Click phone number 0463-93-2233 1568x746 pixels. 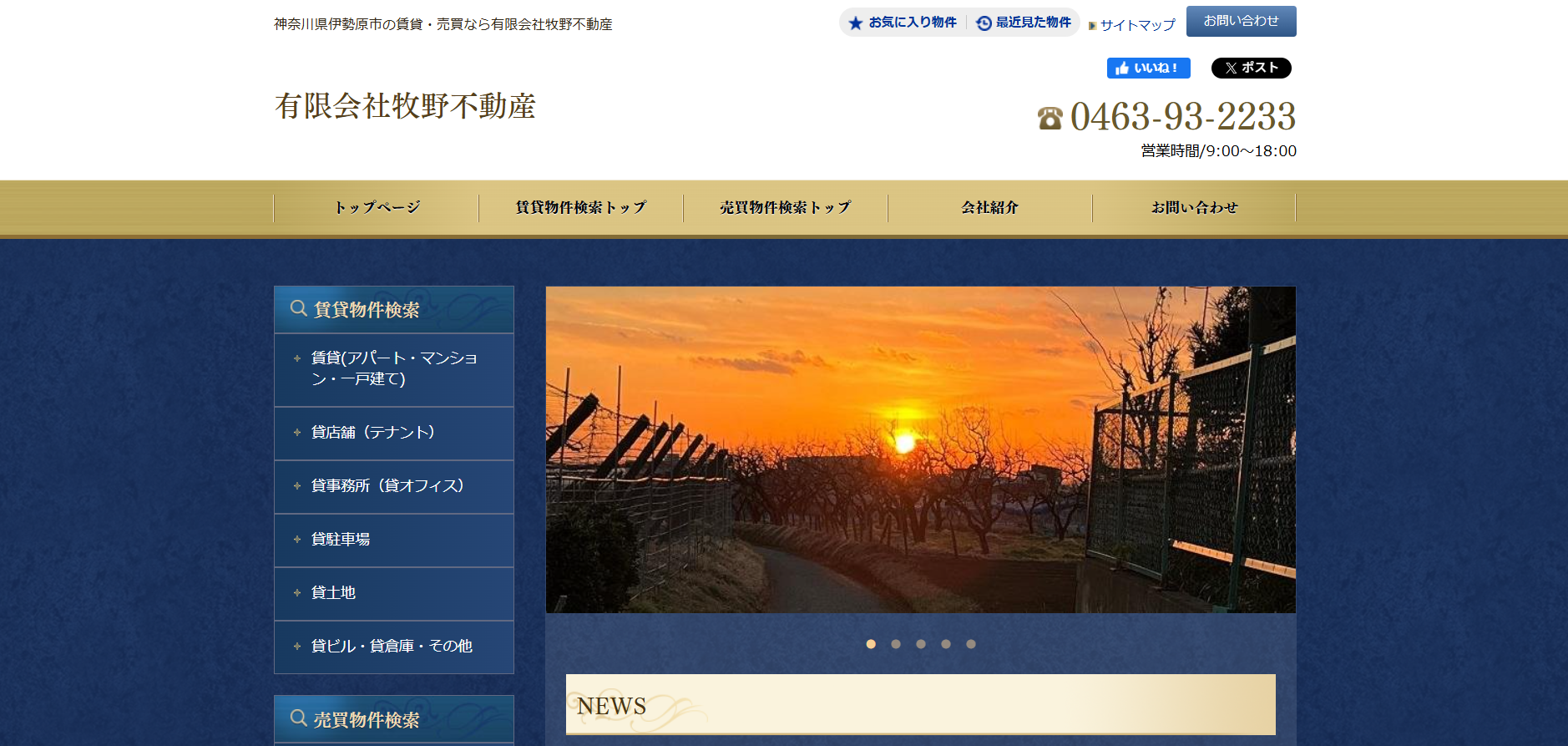click(x=1182, y=116)
